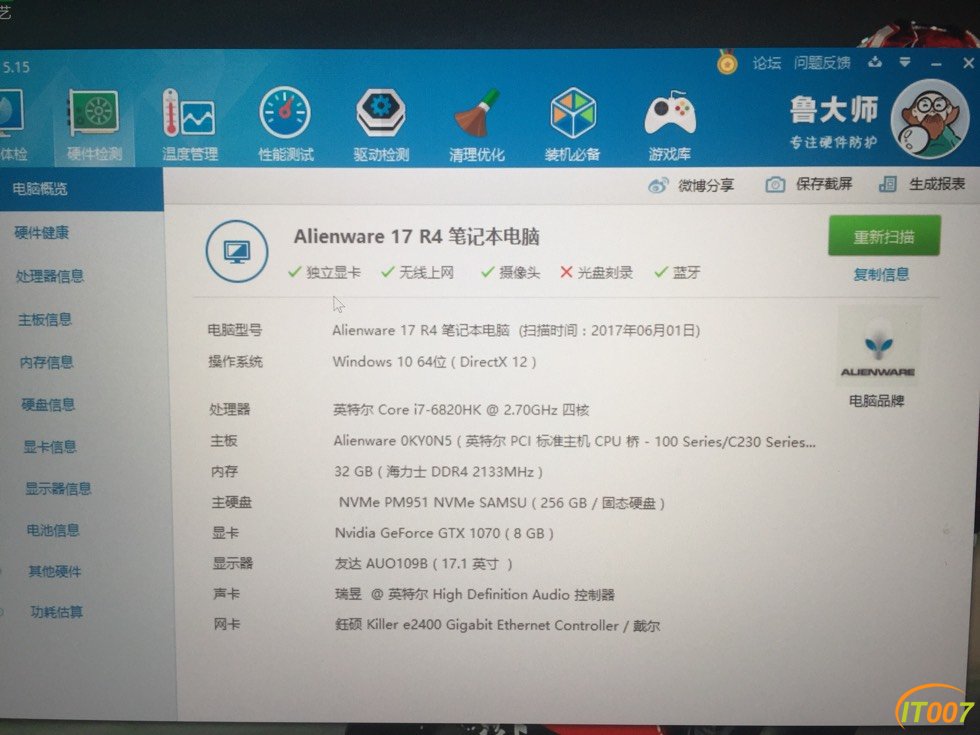Select 电池信息 in the sidebar
980x735 pixels.
pos(53,530)
